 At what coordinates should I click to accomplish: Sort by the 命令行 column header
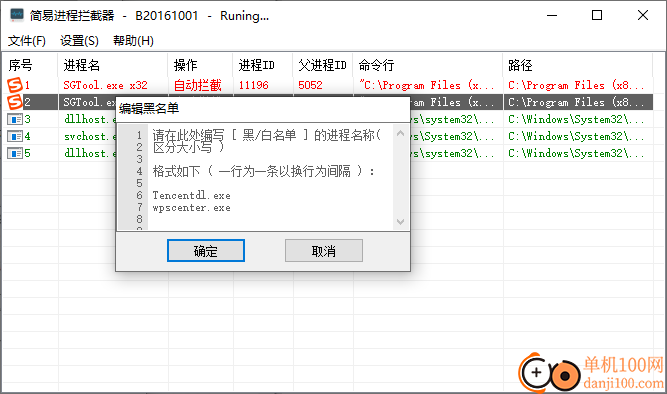(428, 65)
